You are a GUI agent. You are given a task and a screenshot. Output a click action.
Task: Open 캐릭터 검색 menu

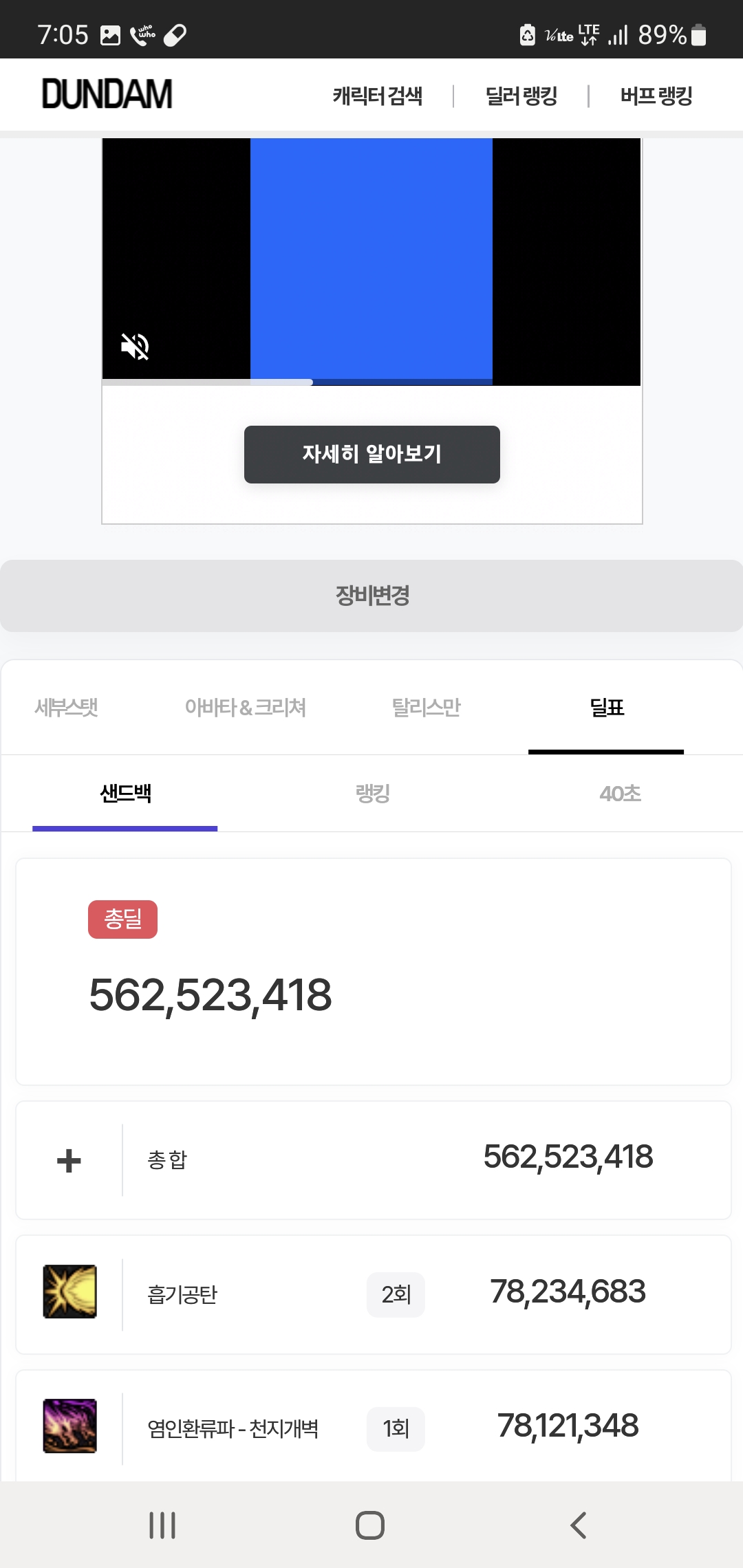[x=378, y=96]
